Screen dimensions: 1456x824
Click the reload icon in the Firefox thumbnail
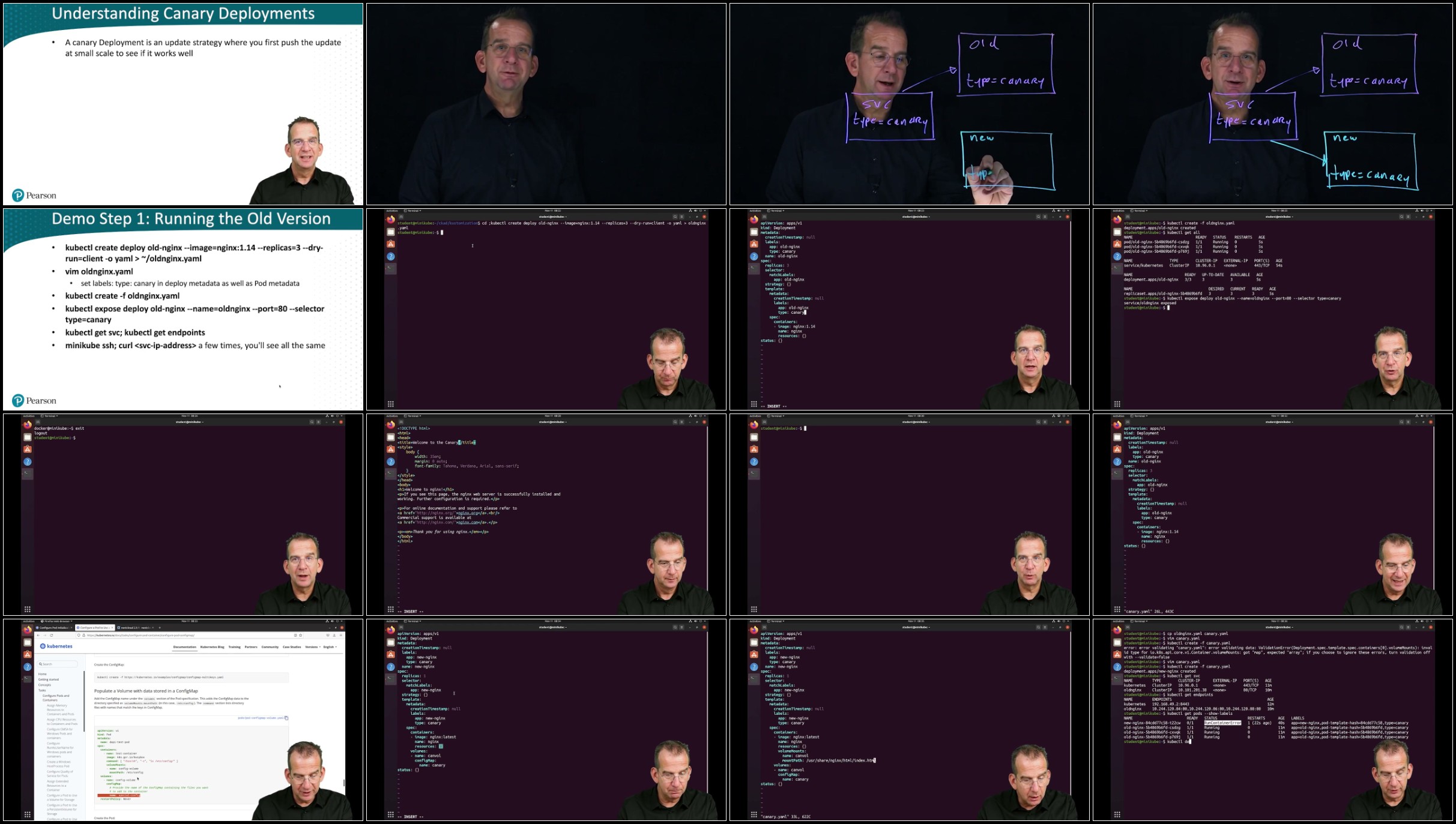pyautogui.click(x=52, y=635)
